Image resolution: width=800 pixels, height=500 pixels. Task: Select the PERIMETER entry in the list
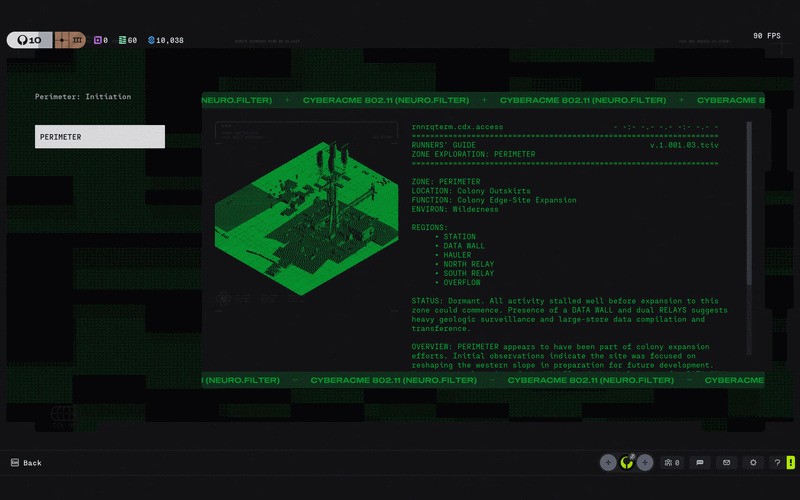[x=100, y=137]
